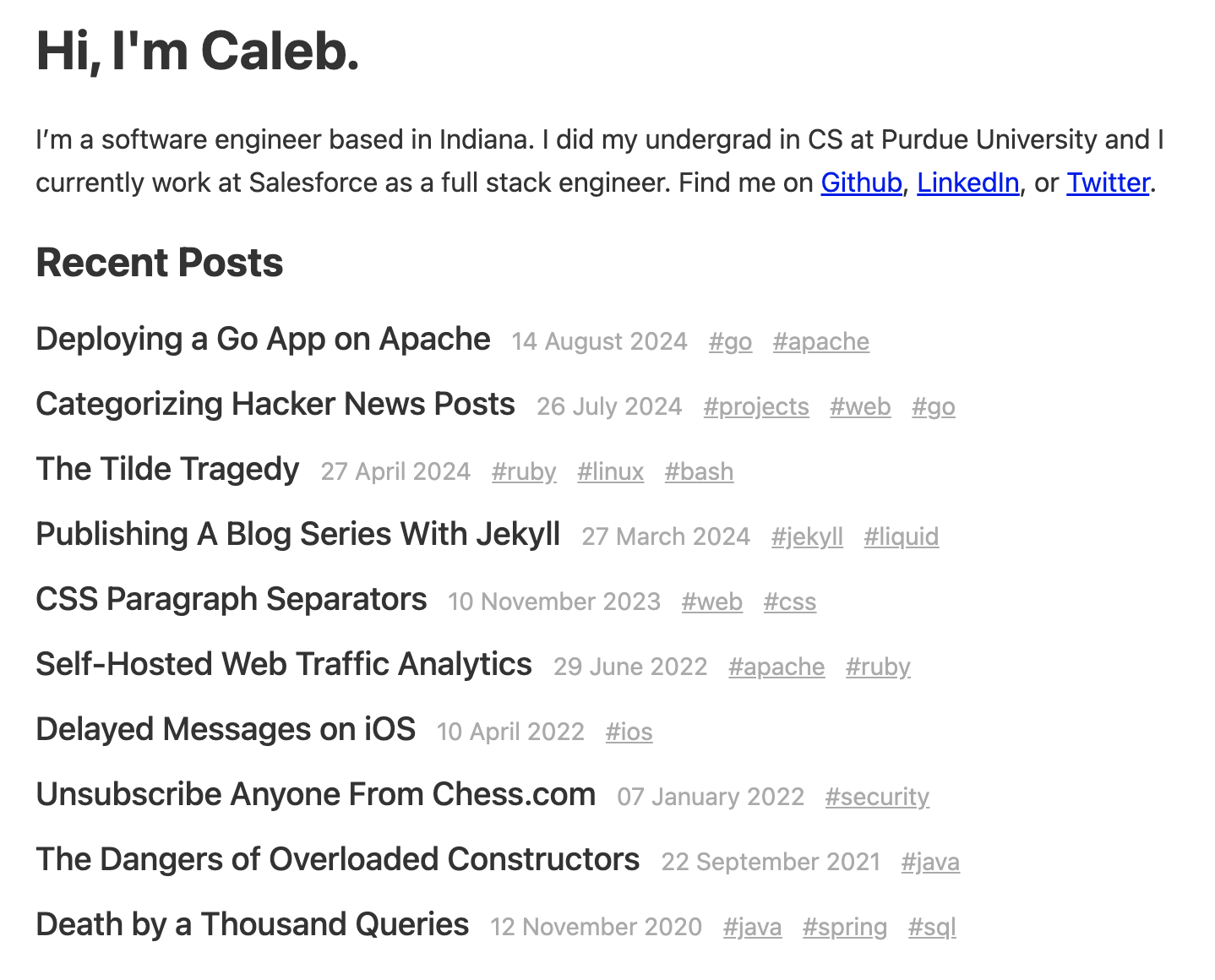The image size is (1215, 980).
Task: Read 'Death by a Thousand Queries' post
Action: [253, 924]
